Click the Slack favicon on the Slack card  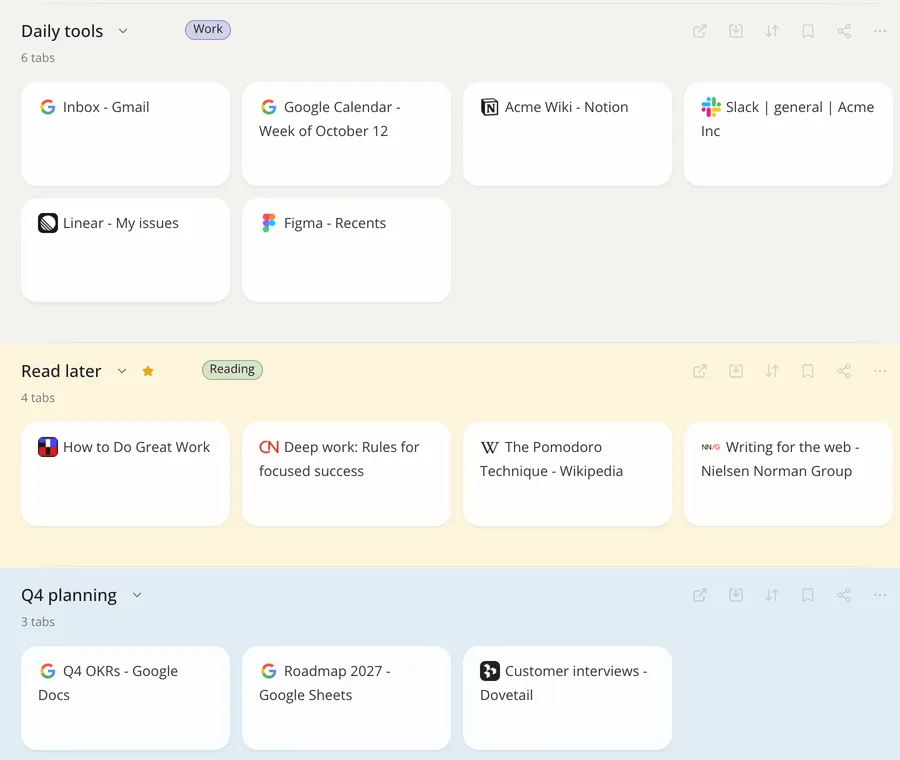711,107
